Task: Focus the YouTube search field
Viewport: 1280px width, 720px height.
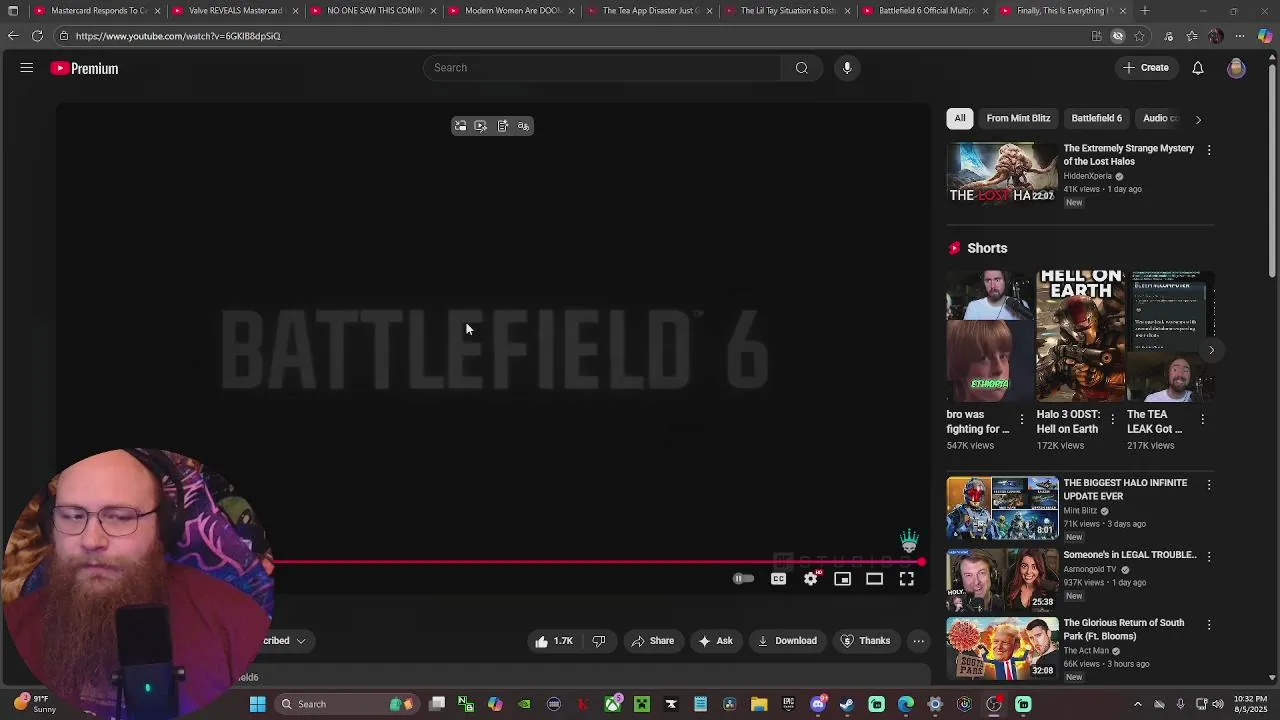Action: pos(603,68)
